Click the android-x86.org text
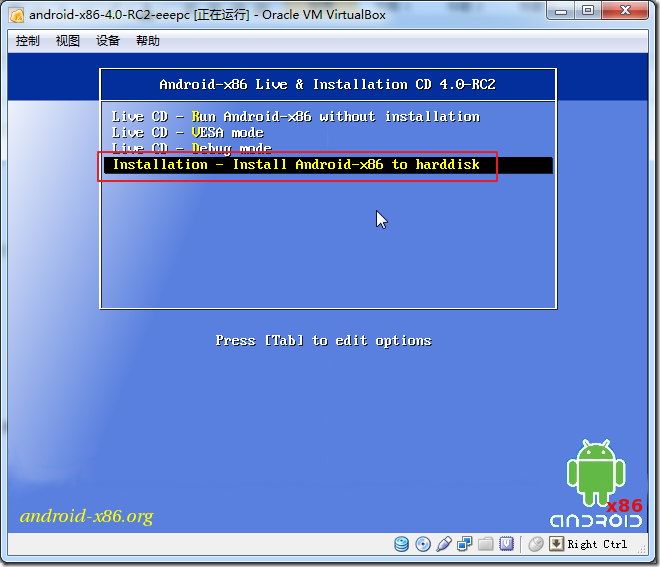 87,516
